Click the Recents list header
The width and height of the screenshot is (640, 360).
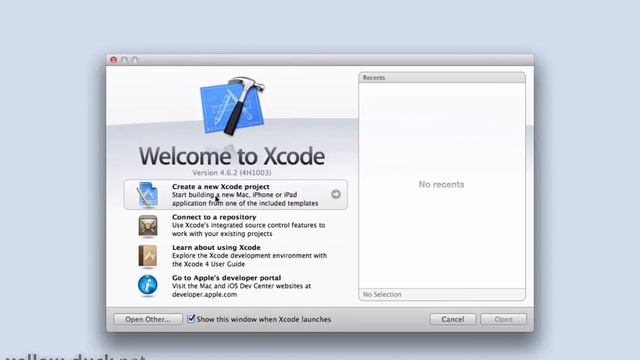(442, 78)
